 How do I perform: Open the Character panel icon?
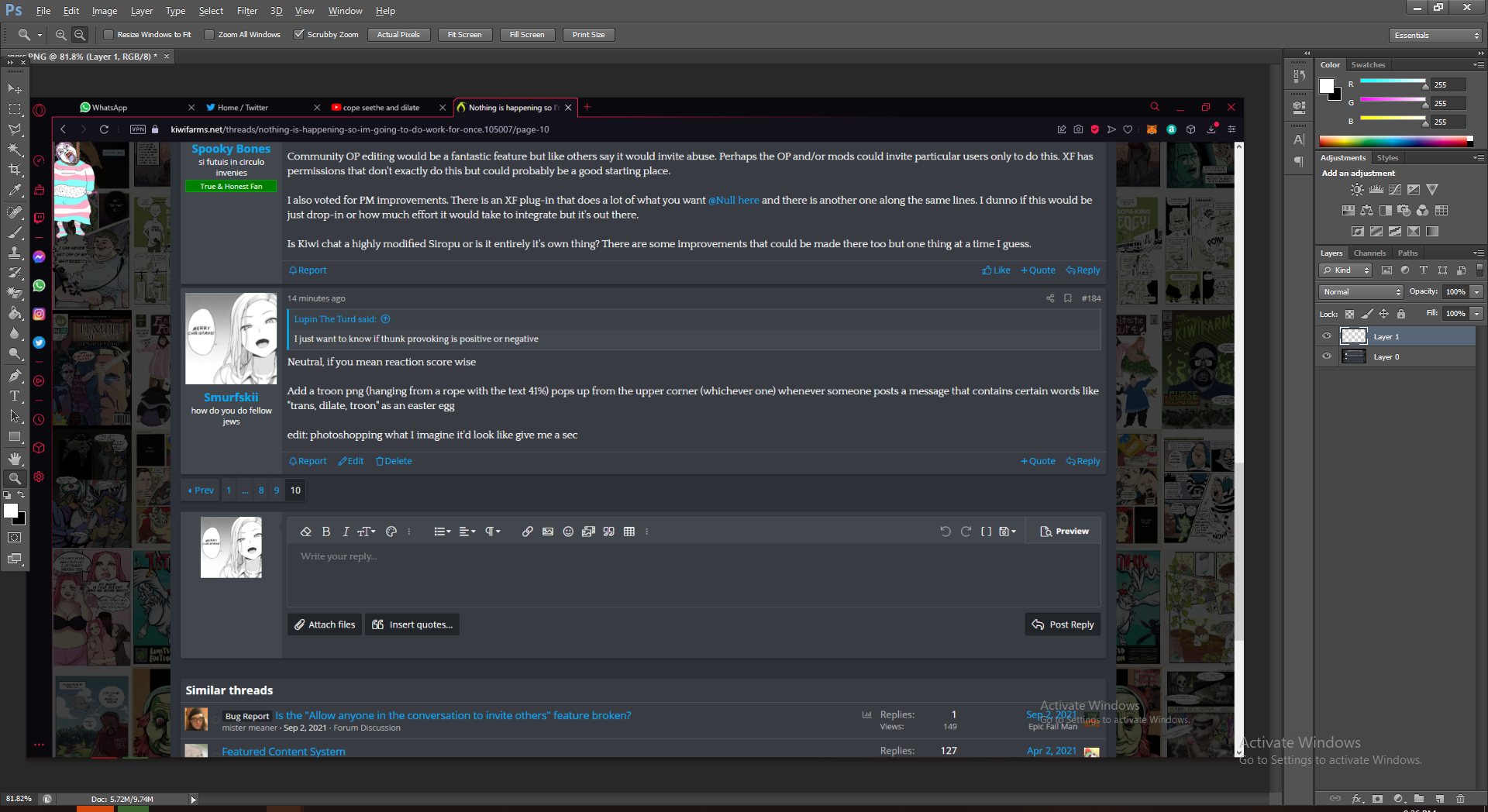(1300, 139)
